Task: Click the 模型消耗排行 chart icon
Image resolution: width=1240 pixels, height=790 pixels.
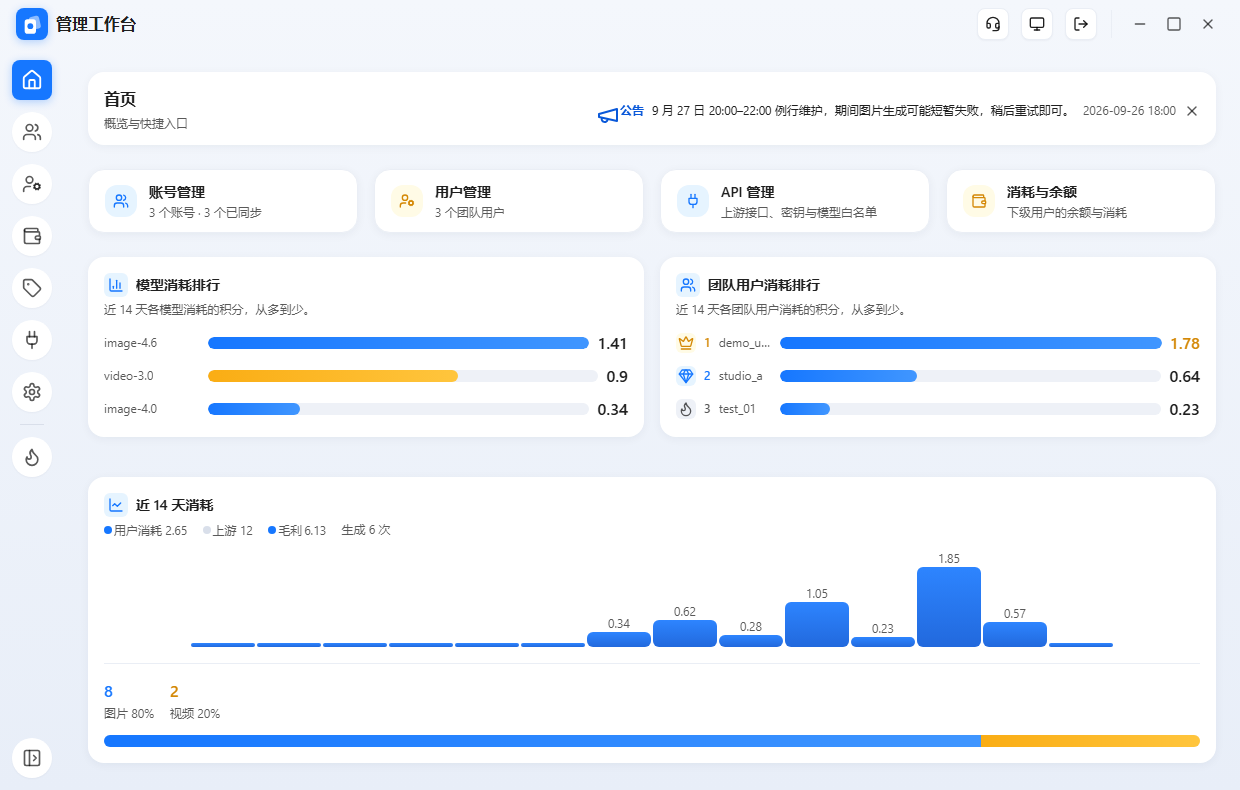Action: click(x=116, y=285)
